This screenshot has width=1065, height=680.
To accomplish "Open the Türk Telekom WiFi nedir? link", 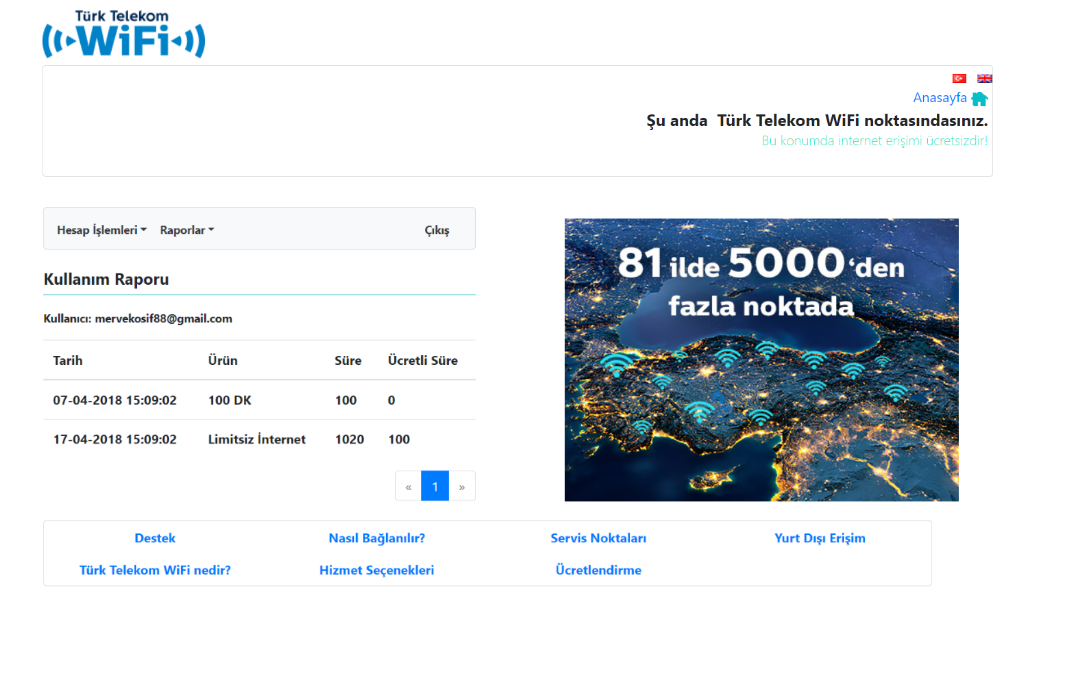I will (x=155, y=570).
